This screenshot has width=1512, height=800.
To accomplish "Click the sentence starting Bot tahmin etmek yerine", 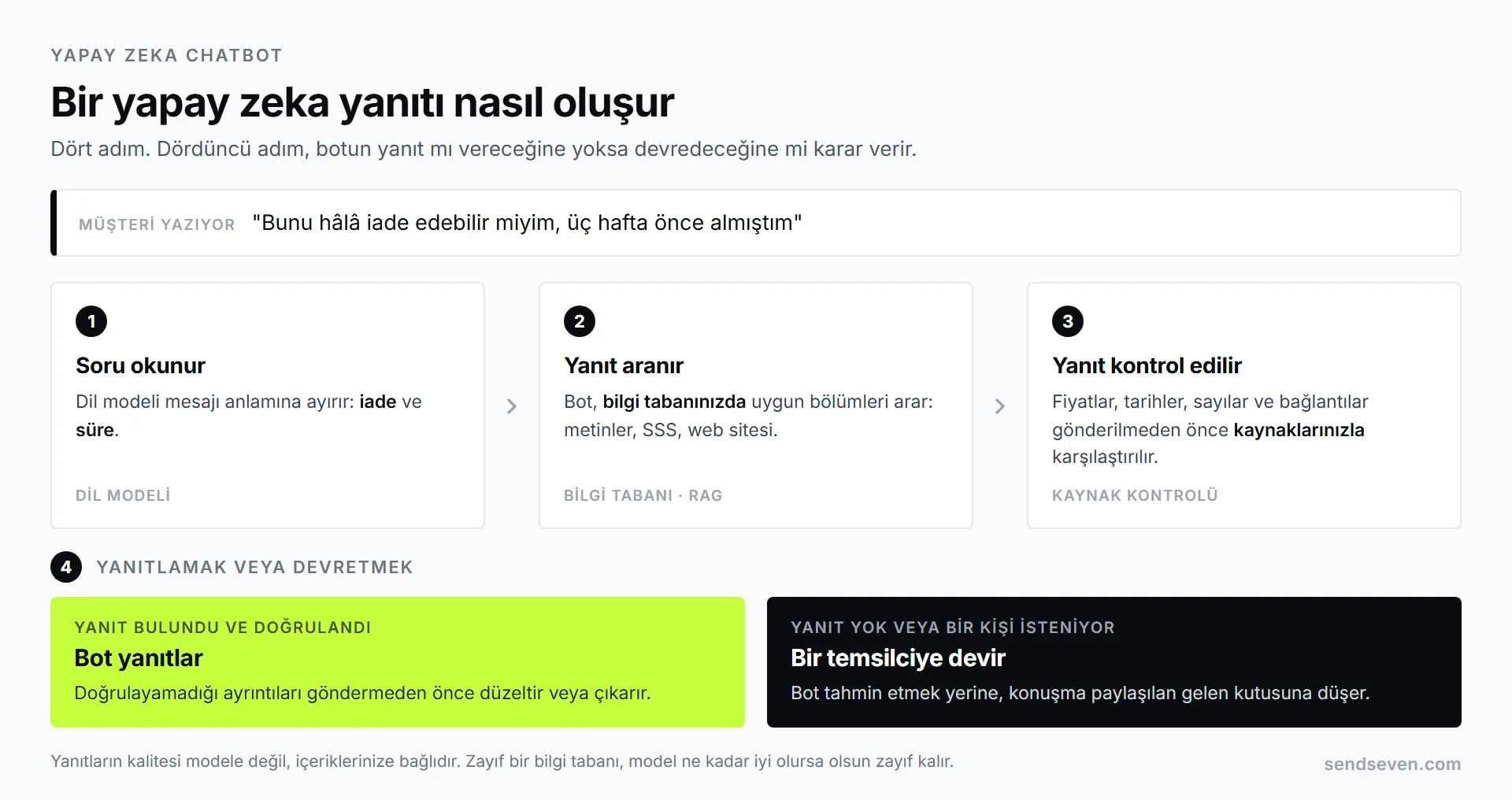I will pyautogui.click(x=1080, y=693).
